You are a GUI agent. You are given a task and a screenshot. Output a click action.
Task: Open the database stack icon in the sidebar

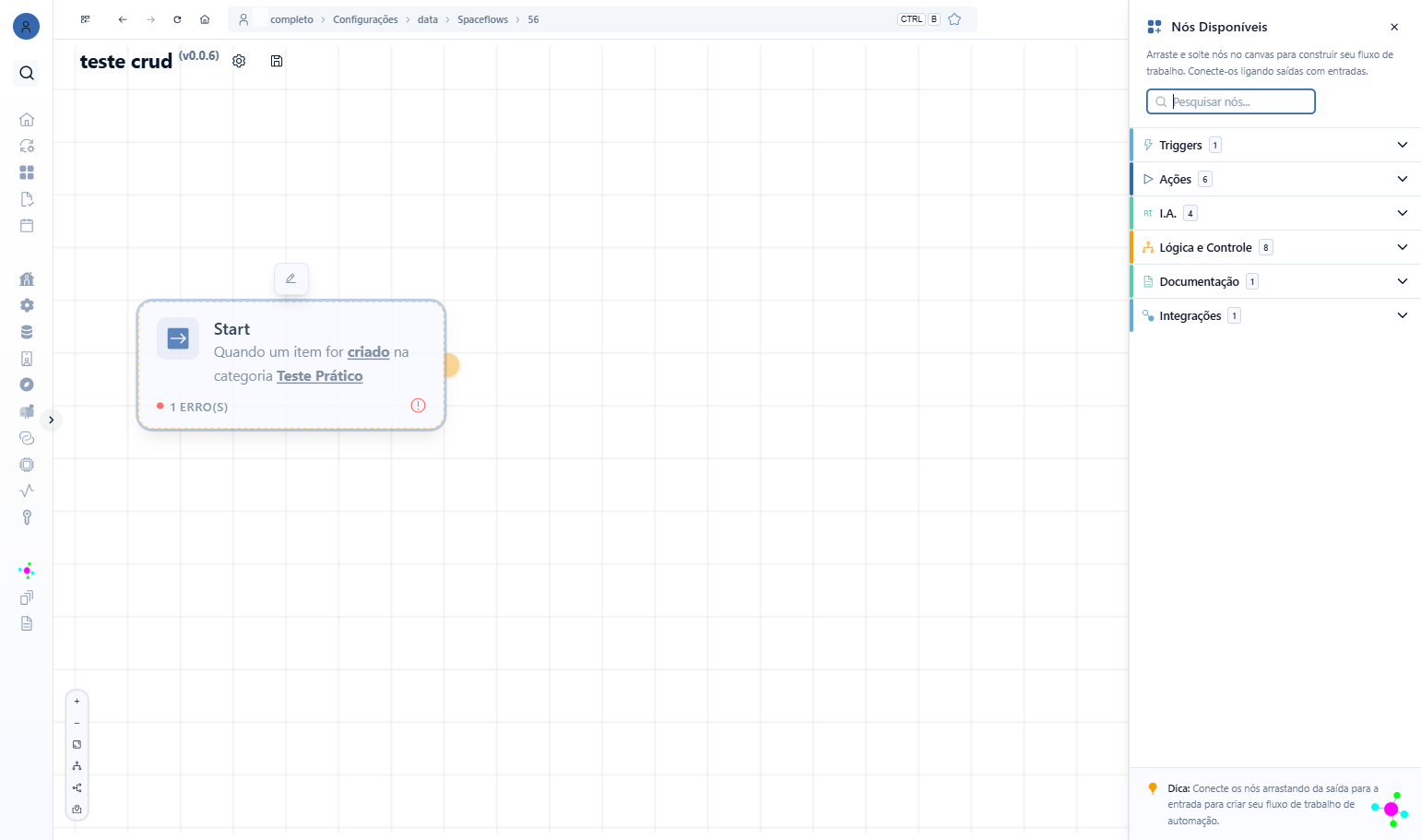coord(27,332)
